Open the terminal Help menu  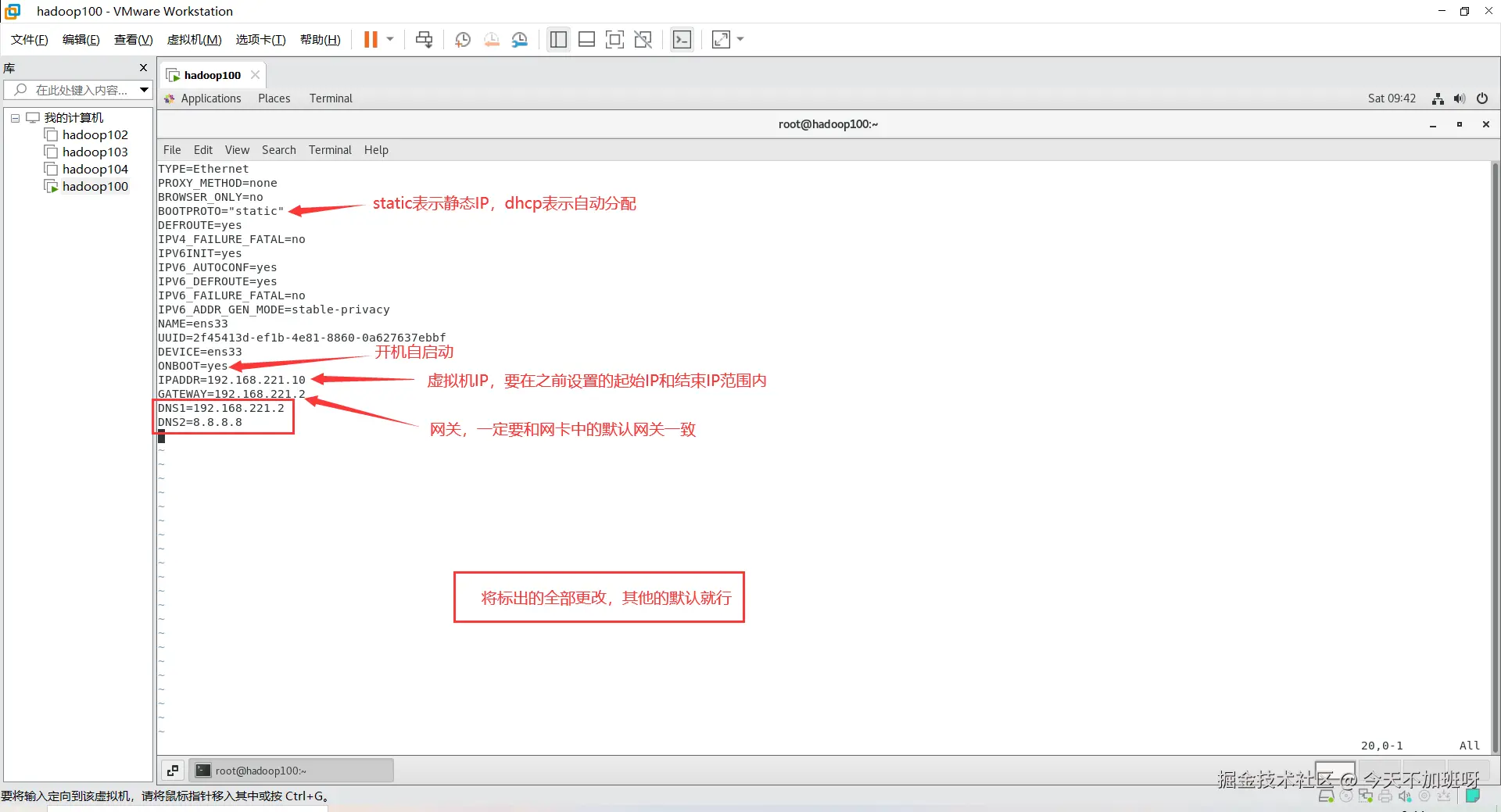tap(376, 150)
